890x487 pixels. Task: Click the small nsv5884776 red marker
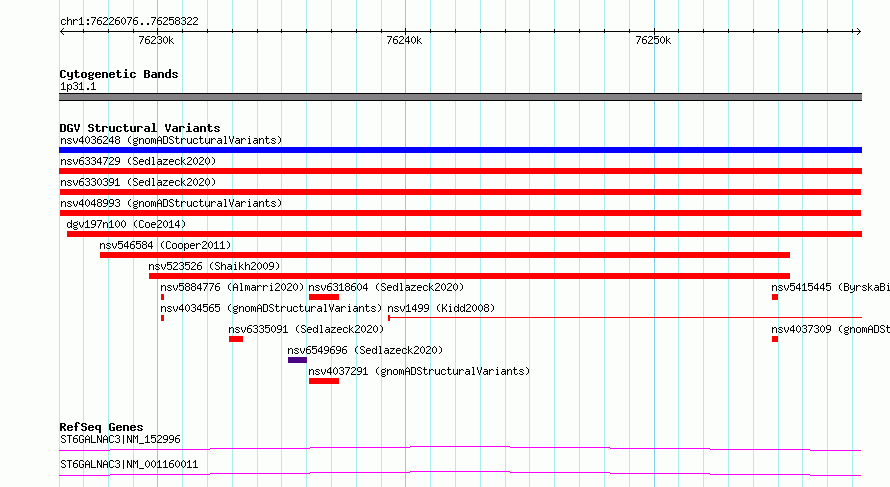click(162, 297)
